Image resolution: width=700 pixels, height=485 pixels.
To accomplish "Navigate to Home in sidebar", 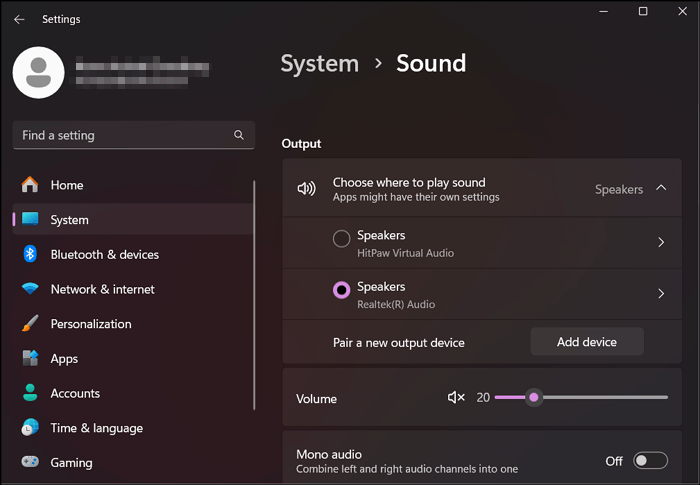I will tap(67, 185).
